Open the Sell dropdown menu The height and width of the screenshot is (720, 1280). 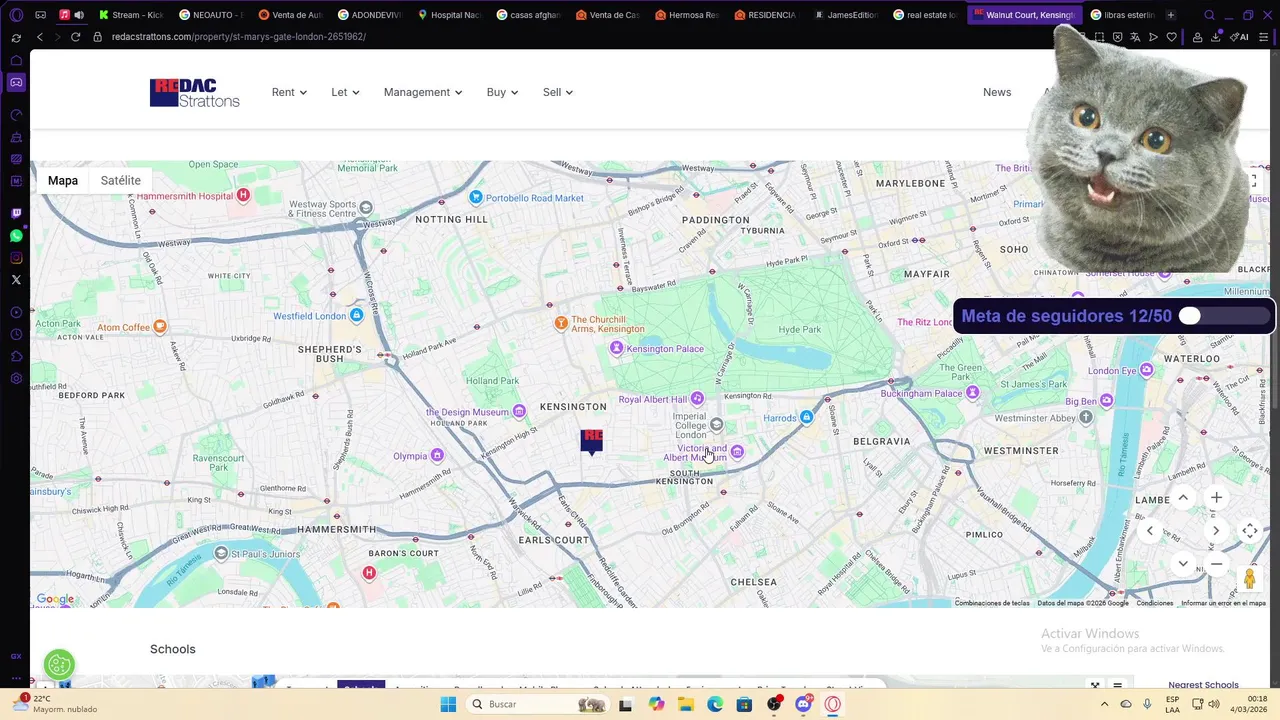point(558,92)
